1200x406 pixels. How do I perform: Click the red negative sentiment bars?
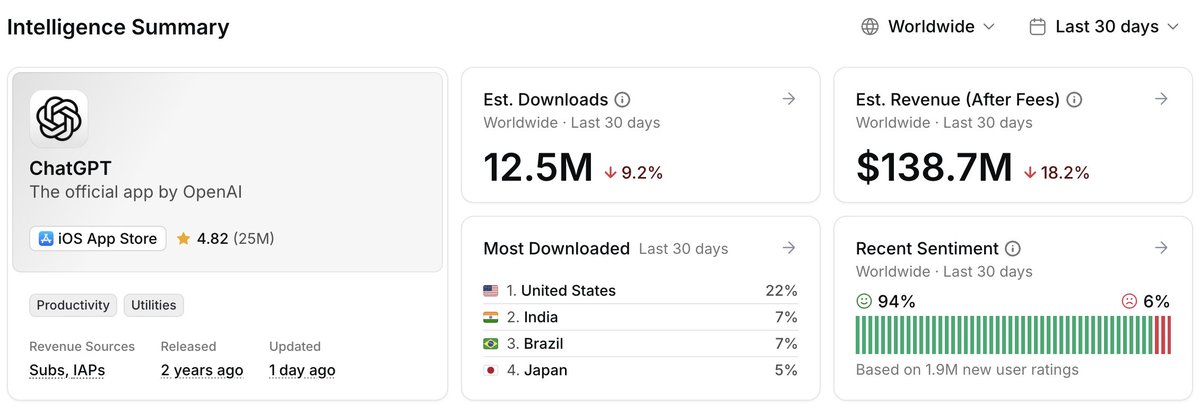click(x=1163, y=334)
